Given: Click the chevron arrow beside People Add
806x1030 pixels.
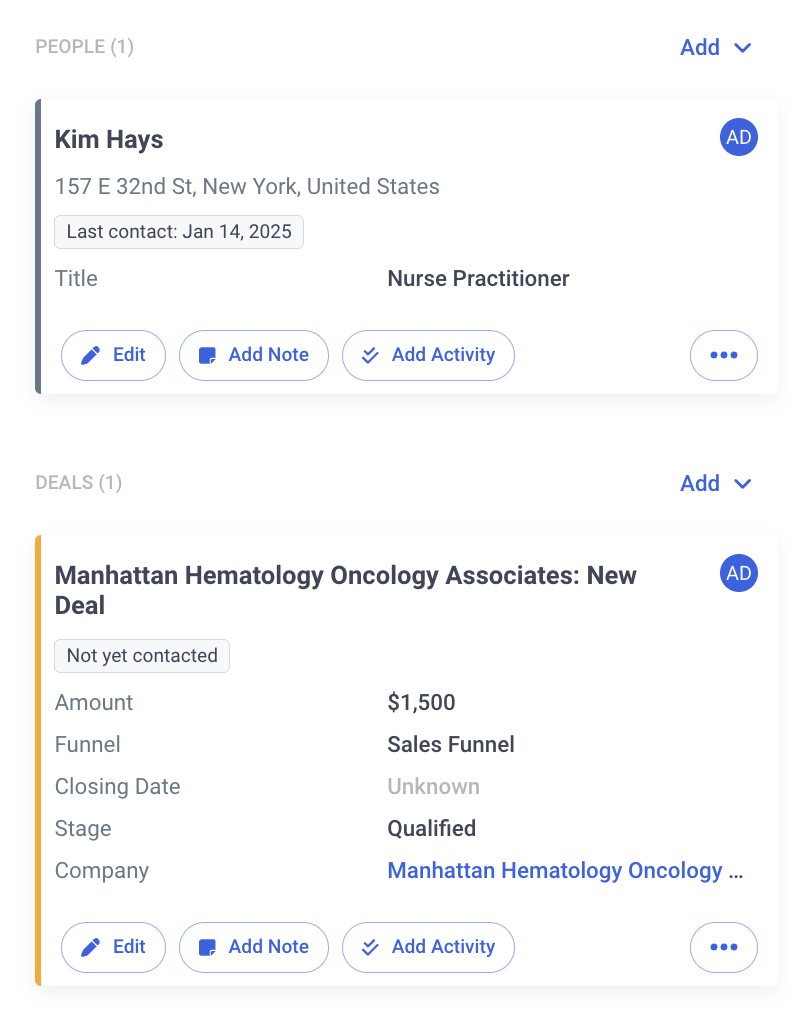Looking at the screenshot, I should coord(742,47).
